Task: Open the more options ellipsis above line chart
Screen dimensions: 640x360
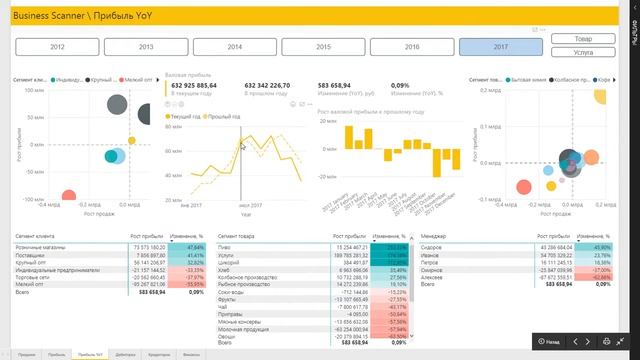Action: (310, 104)
